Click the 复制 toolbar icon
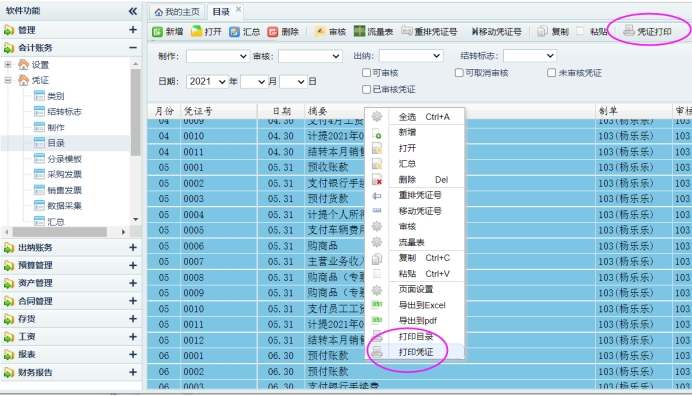This screenshot has height=396, width=692. pos(542,31)
